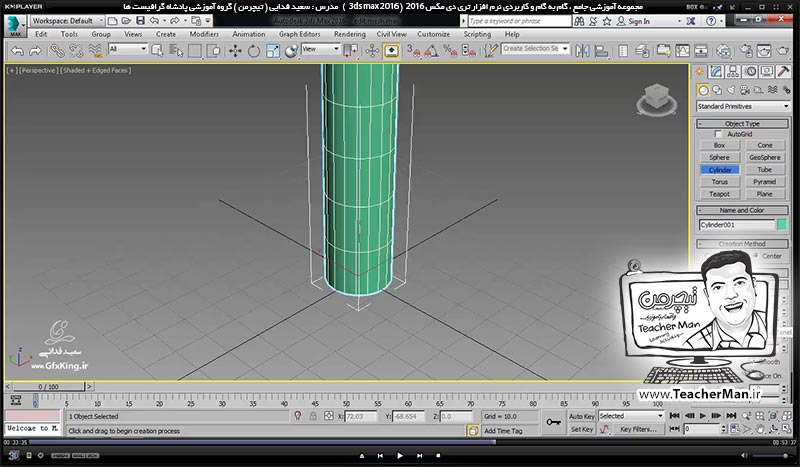Select the Lights category icon in Create panel
Screen dimensions: 800x467
[x=731, y=90]
